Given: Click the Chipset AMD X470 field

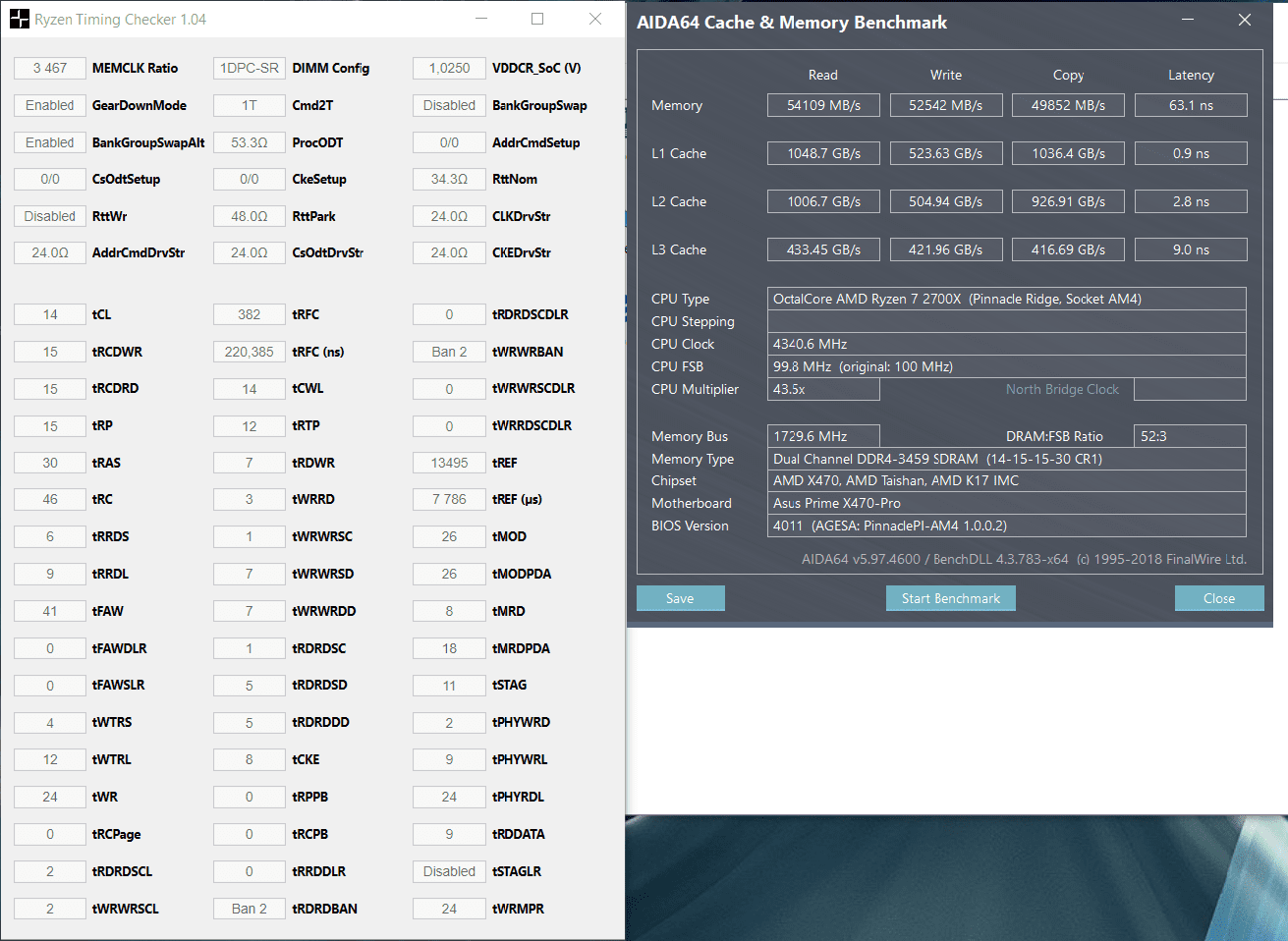Looking at the screenshot, I should [x=1007, y=480].
